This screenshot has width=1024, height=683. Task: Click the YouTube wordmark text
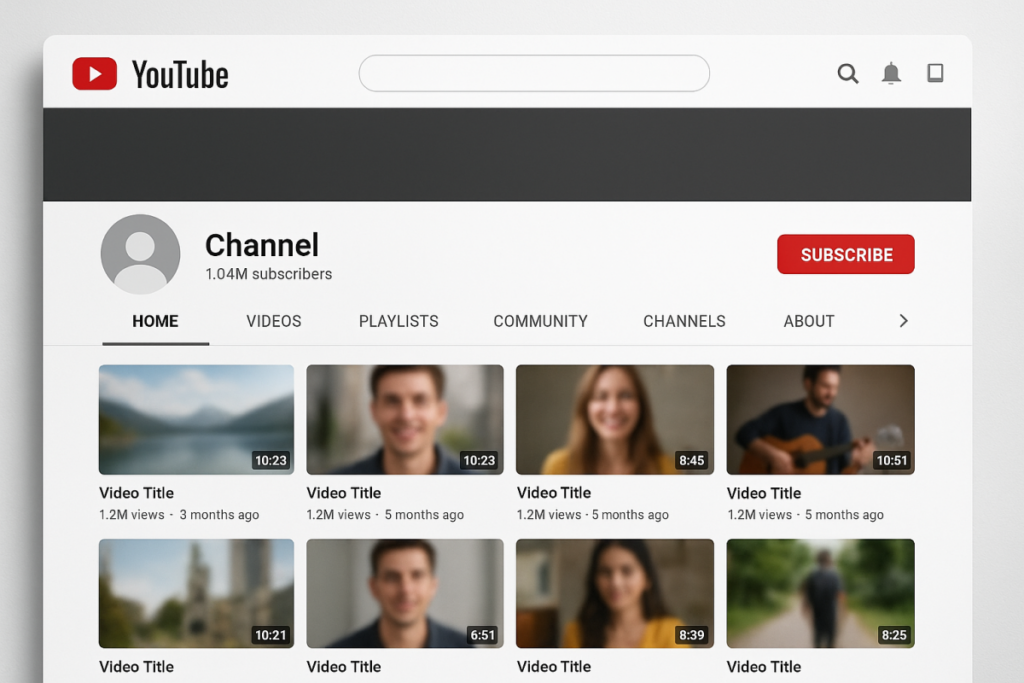180,74
